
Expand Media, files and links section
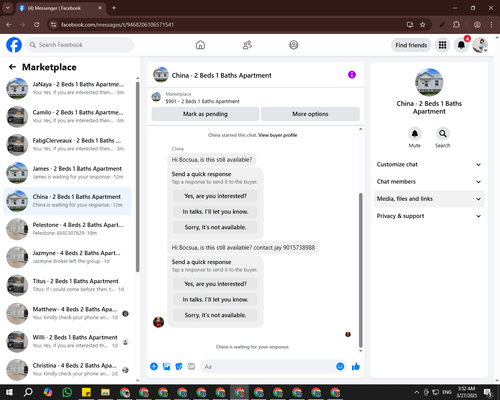tap(429, 199)
